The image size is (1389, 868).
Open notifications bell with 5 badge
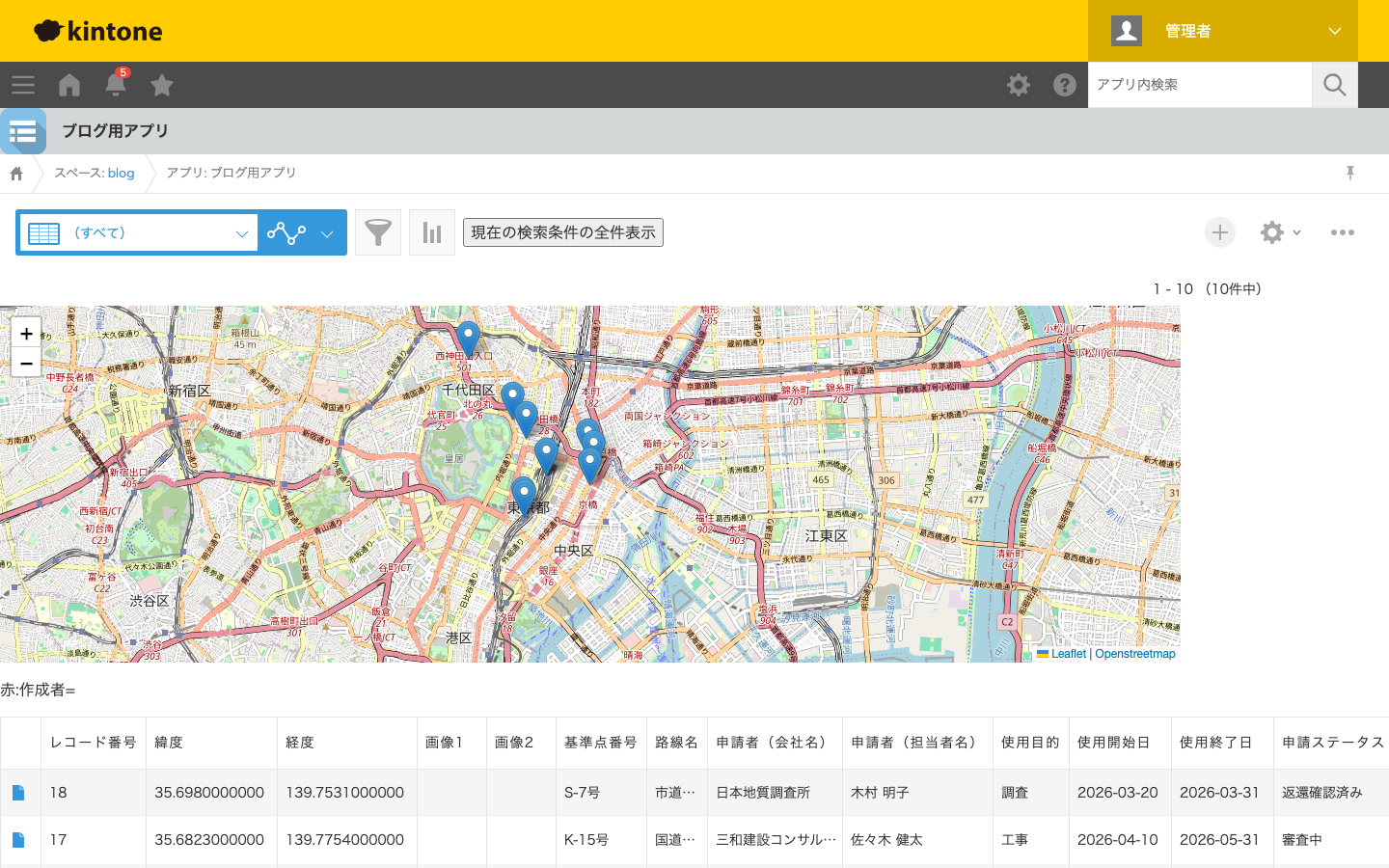coord(116,84)
